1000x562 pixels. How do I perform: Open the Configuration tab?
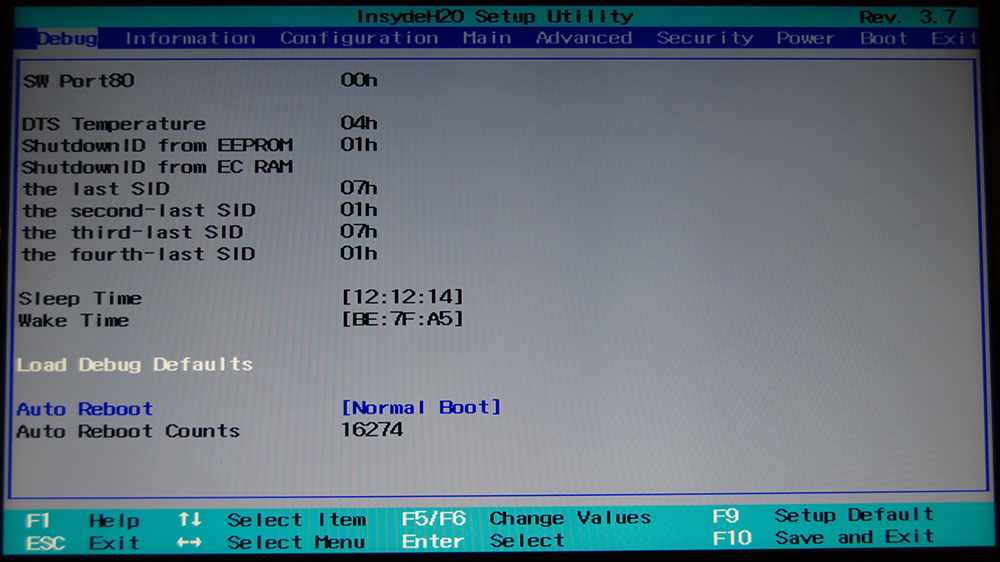(359, 38)
